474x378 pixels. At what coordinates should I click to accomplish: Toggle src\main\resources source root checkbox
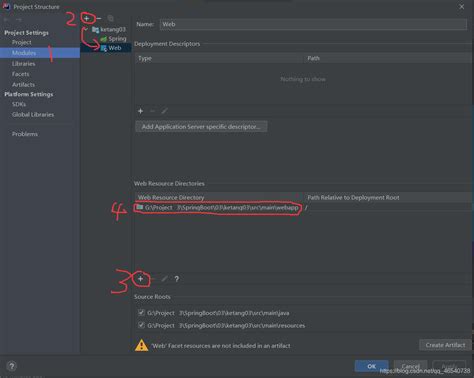(141, 325)
